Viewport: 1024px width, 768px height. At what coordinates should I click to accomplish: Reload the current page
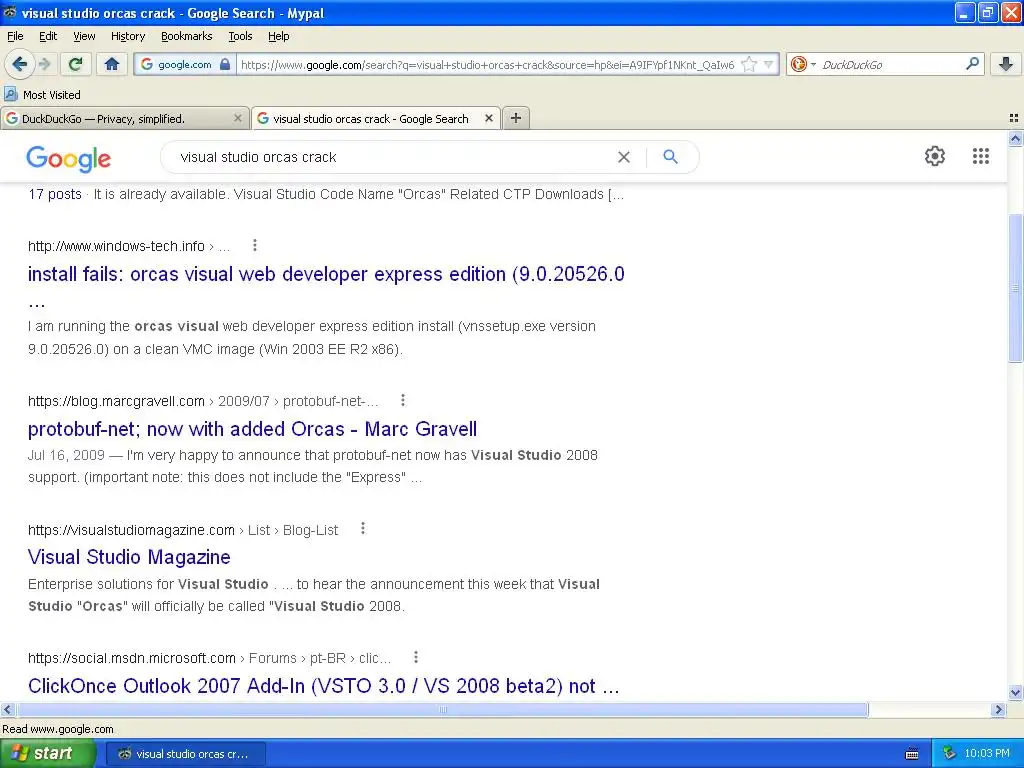(x=75, y=64)
